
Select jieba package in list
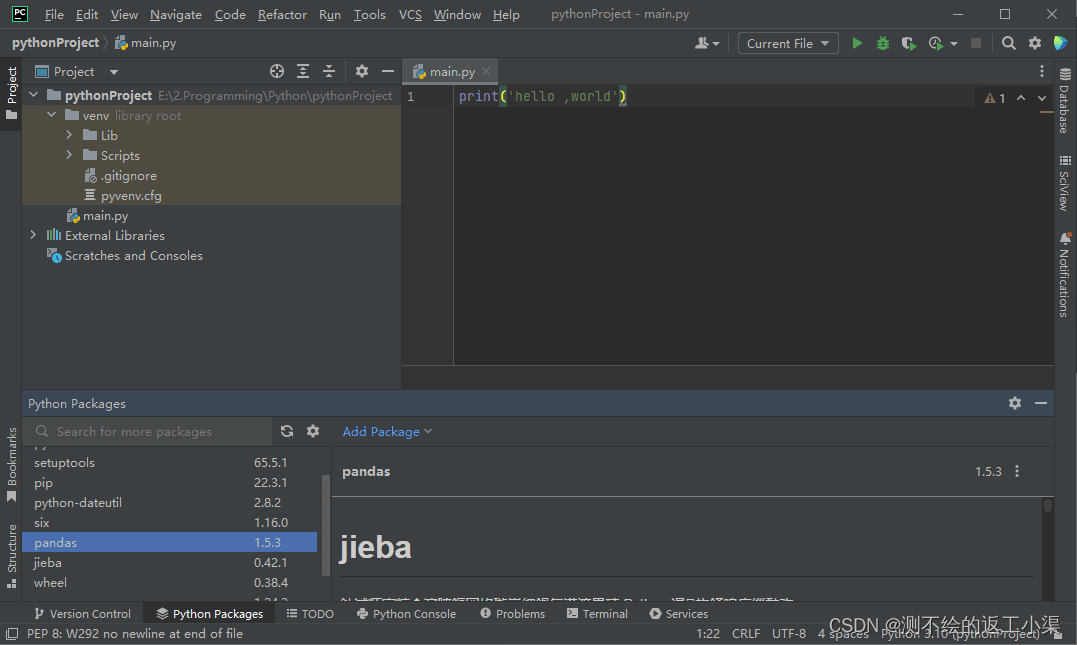[170, 563]
